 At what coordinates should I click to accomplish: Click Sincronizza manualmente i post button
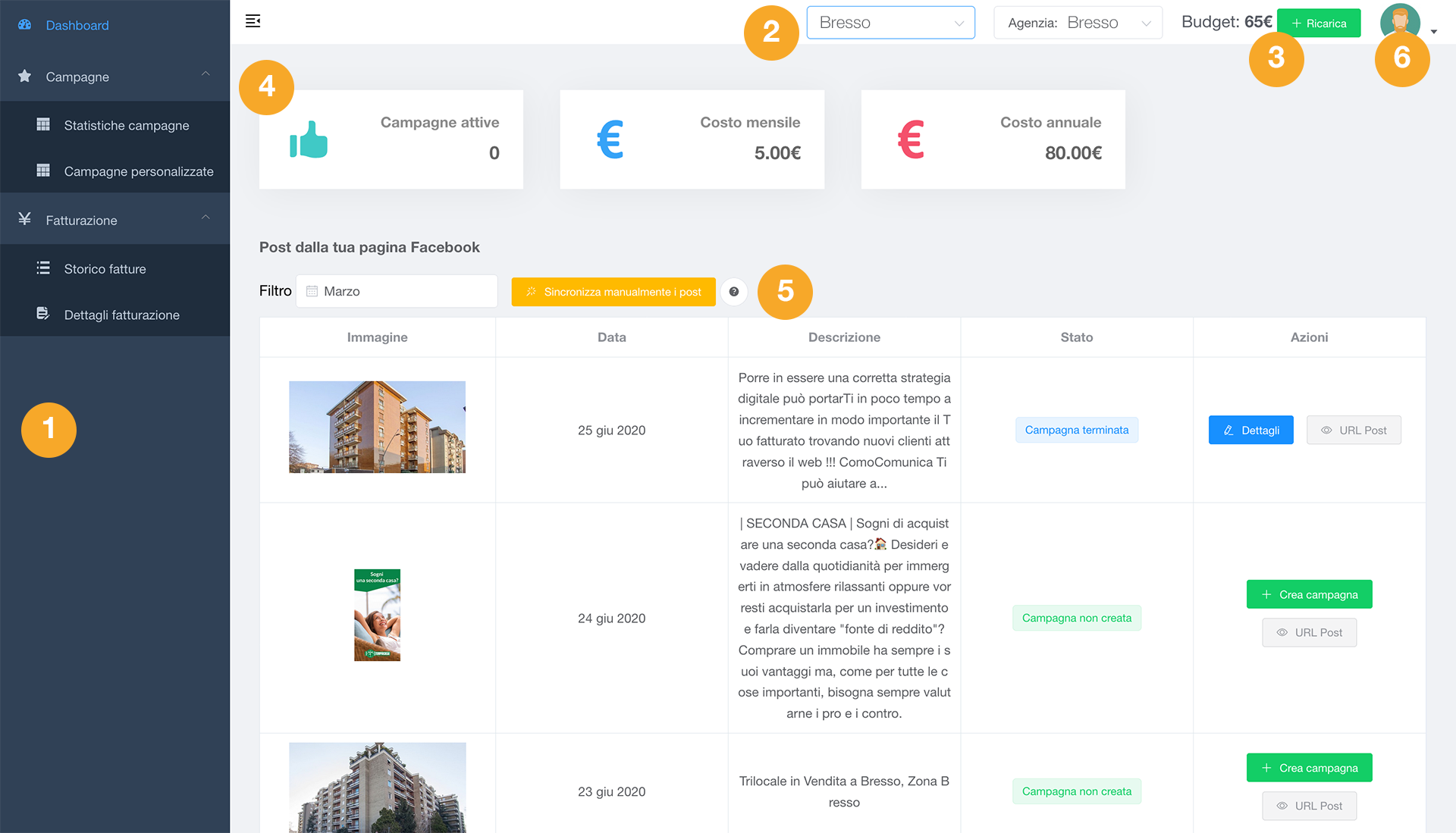(x=613, y=292)
